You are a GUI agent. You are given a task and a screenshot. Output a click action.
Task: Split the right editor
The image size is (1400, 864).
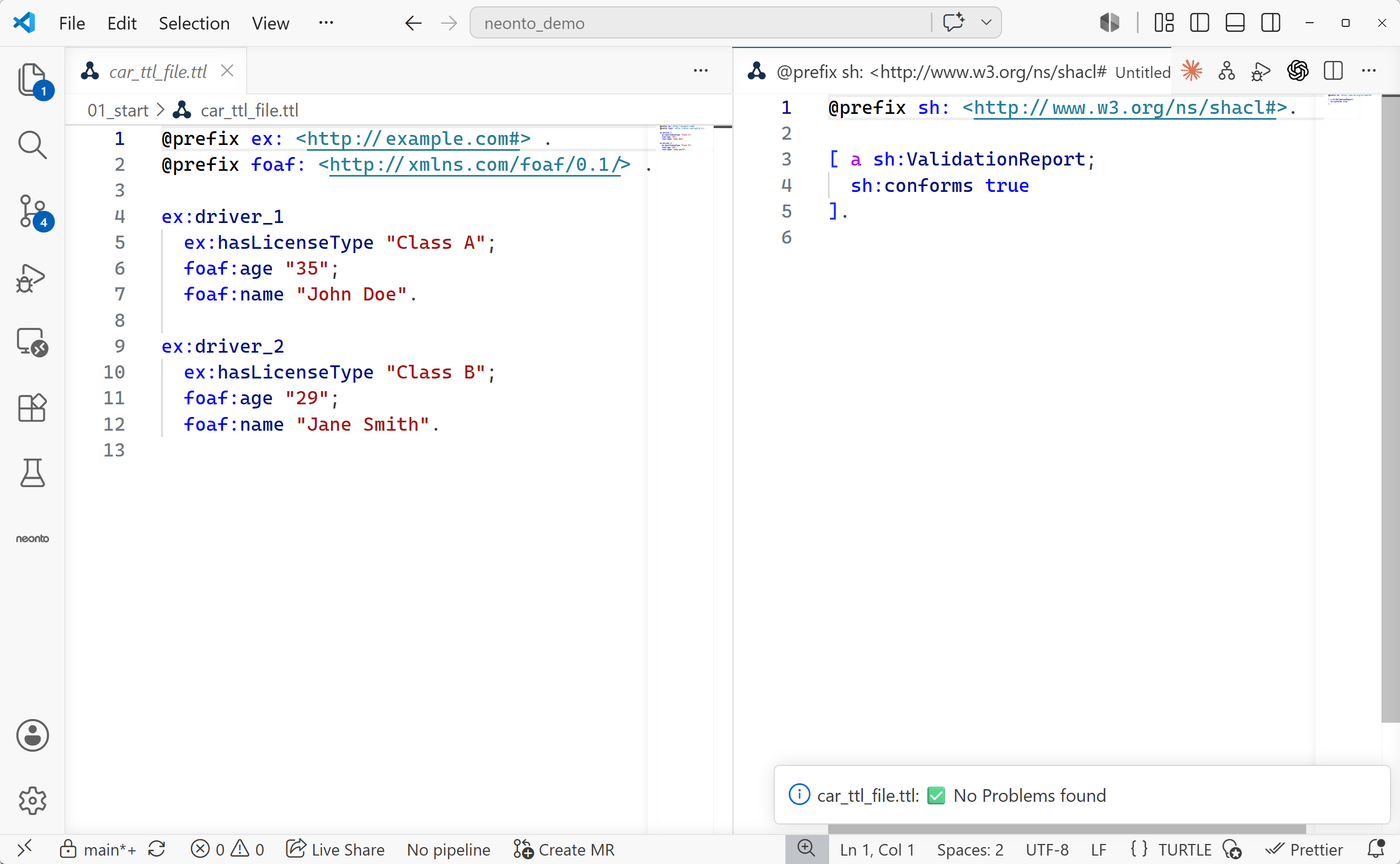pyautogui.click(x=1333, y=71)
